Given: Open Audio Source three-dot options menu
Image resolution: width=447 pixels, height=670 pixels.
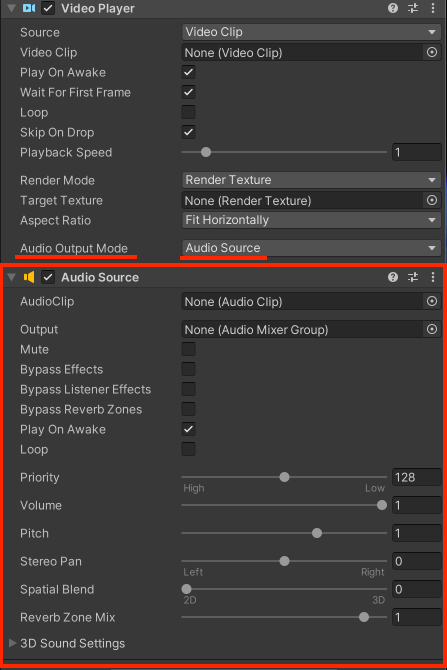Looking at the screenshot, I should point(433,277).
